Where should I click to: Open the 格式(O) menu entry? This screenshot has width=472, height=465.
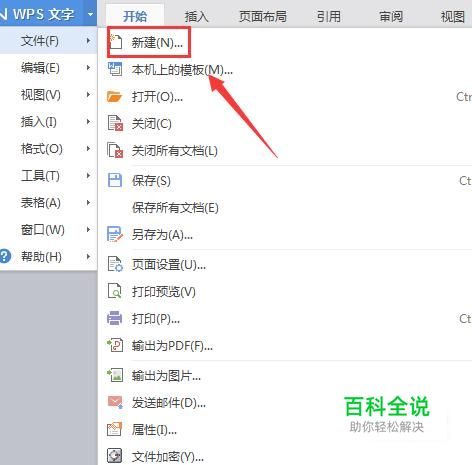pos(48,148)
